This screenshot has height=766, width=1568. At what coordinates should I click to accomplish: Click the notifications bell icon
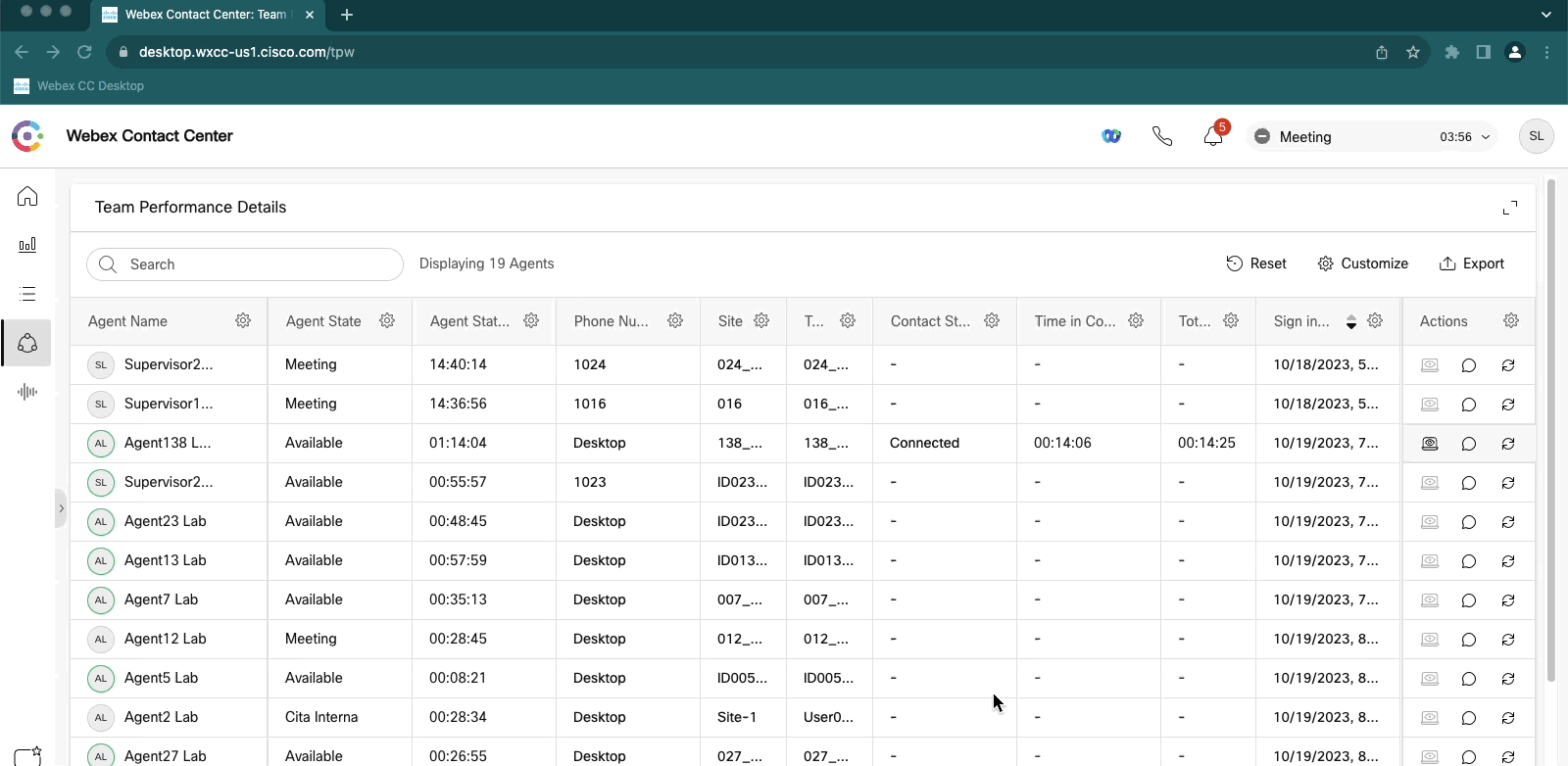tap(1213, 136)
